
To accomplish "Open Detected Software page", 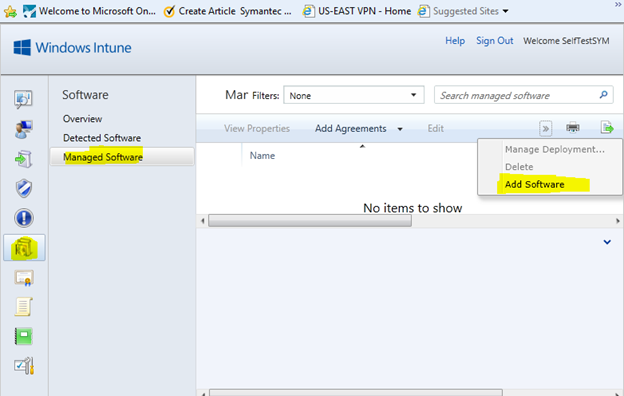I will 102,138.
